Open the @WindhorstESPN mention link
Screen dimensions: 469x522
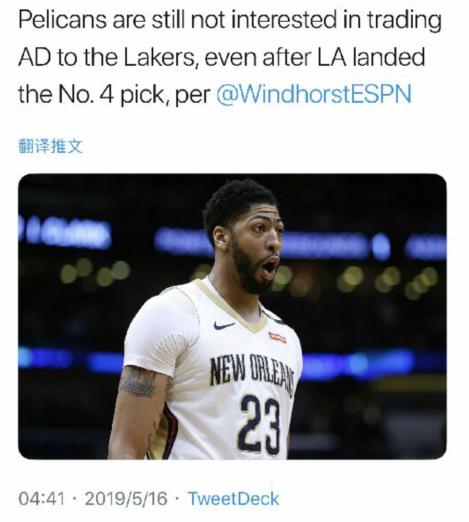click(x=314, y=94)
